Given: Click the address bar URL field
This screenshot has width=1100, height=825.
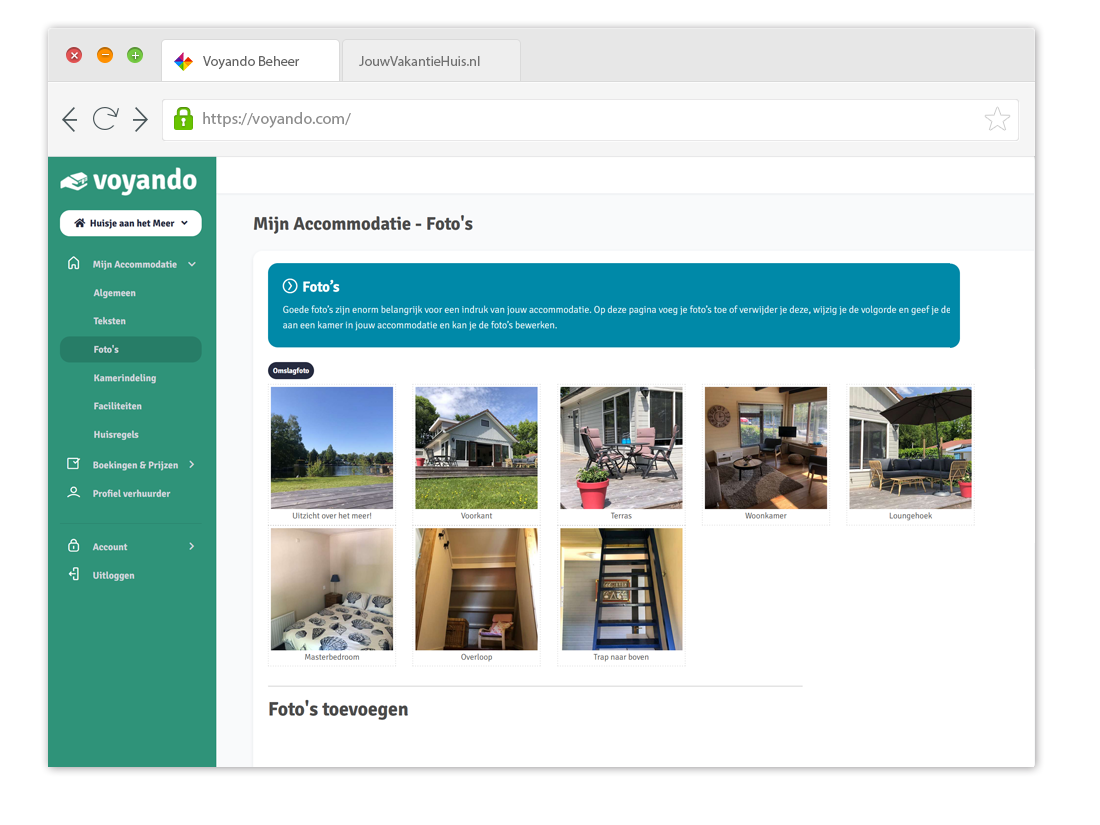Looking at the screenshot, I should point(580,119).
